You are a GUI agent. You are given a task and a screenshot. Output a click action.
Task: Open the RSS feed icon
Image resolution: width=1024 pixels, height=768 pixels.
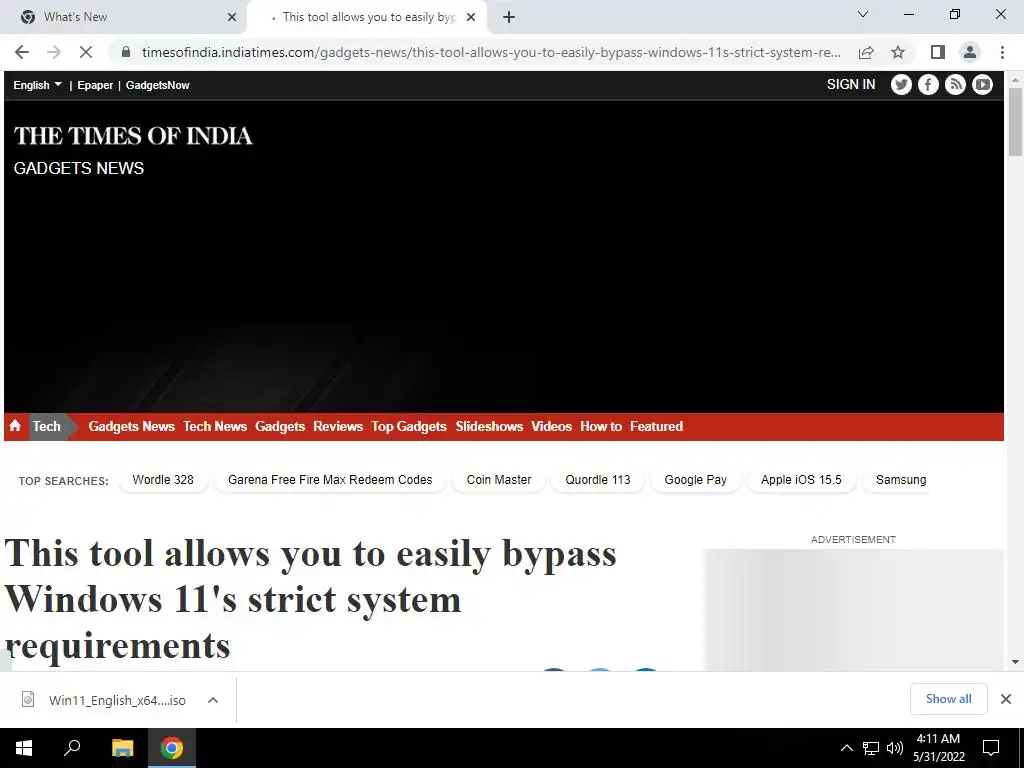pyautogui.click(x=955, y=85)
